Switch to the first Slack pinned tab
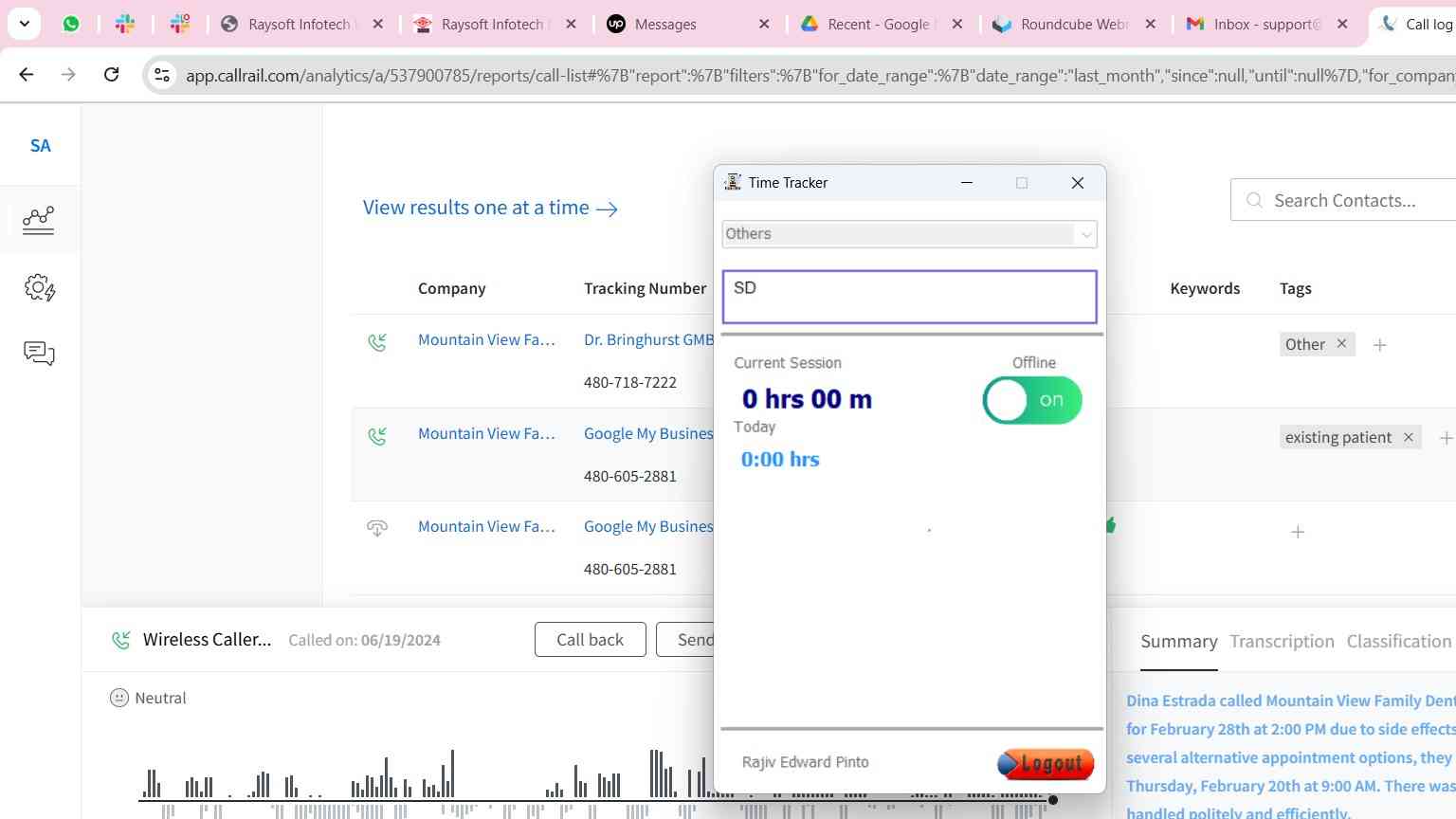This screenshot has width=1456, height=819. [x=125, y=24]
